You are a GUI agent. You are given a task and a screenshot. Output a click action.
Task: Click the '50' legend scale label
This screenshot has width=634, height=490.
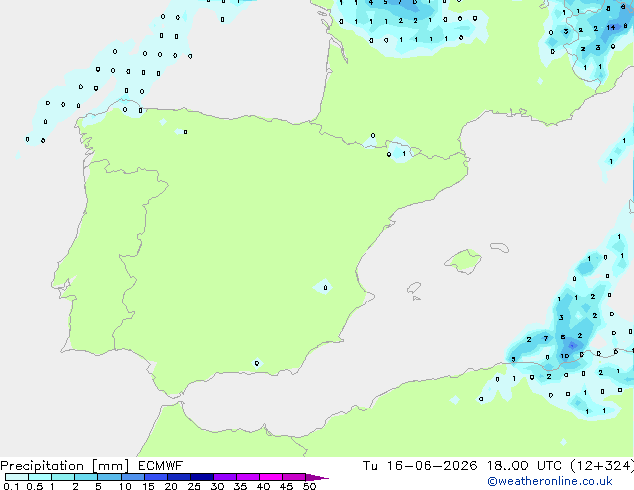pyautogui.click(x=309, y=486)
